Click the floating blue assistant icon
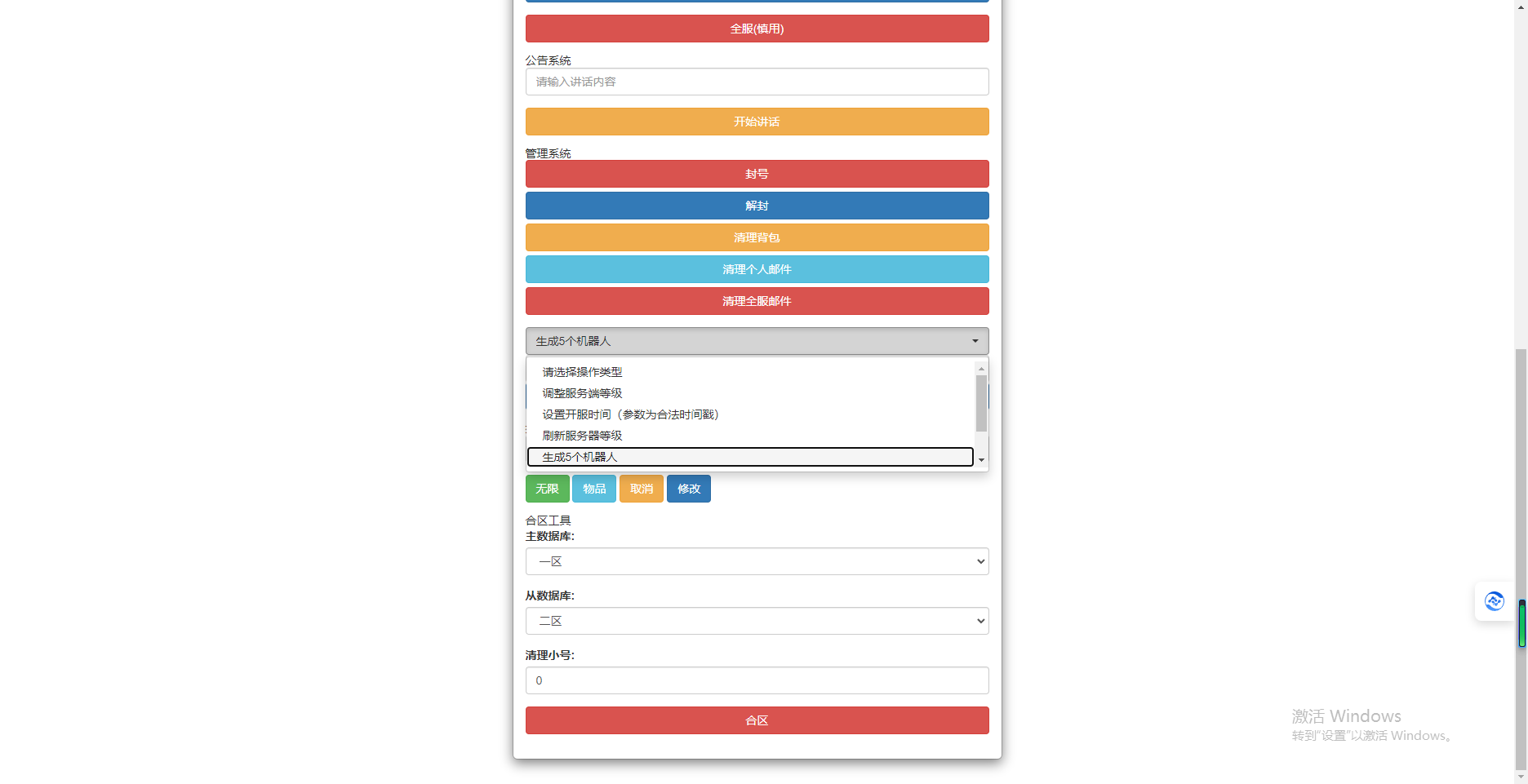 click(1494, 601)
